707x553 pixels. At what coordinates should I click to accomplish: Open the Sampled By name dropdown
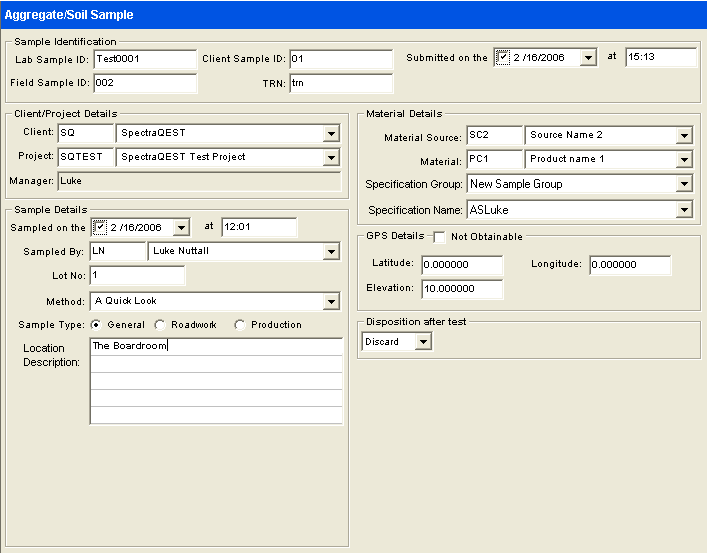pos(331,252)
